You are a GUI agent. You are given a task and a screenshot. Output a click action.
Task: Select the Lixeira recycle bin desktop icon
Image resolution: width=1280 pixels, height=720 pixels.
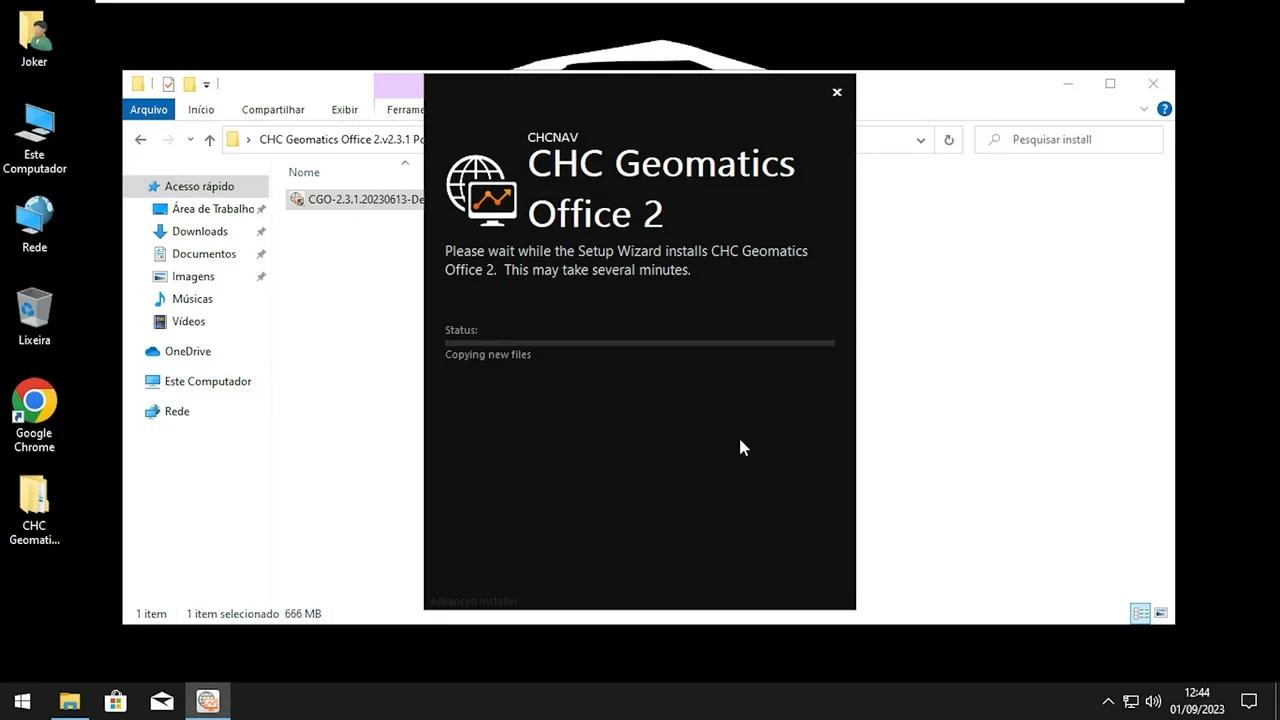pos(34,316)
